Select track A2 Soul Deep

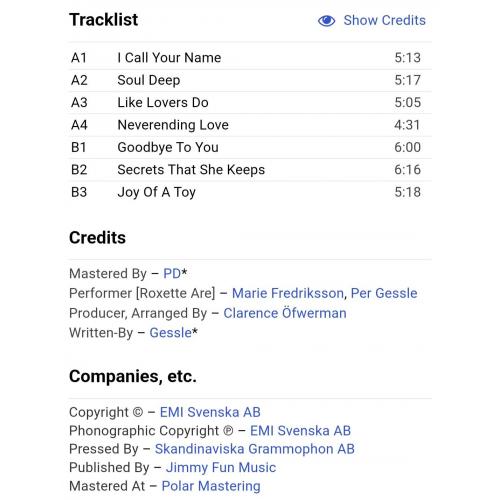pos(250,80)
